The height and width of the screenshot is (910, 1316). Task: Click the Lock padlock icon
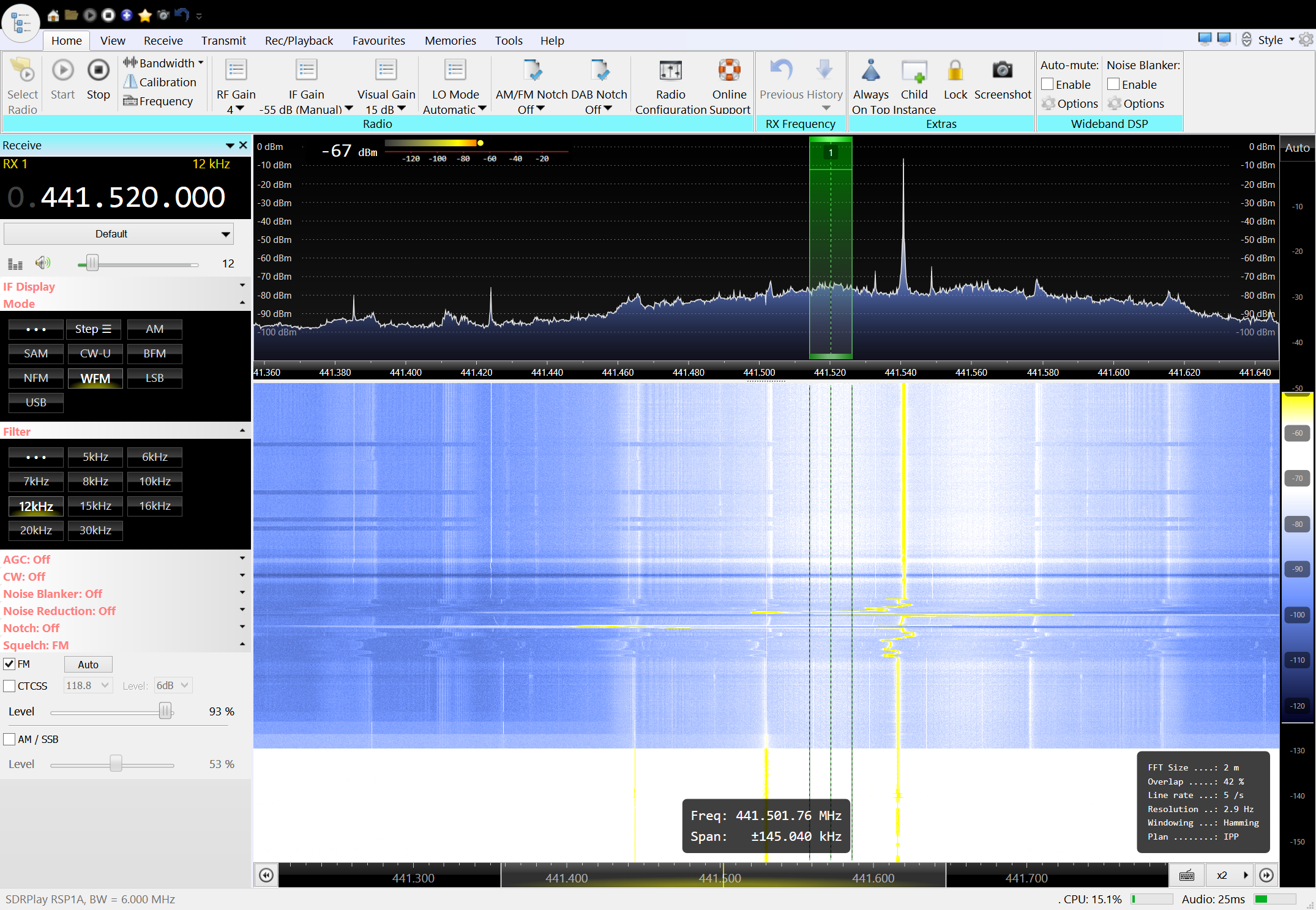[x=955, y=71]
